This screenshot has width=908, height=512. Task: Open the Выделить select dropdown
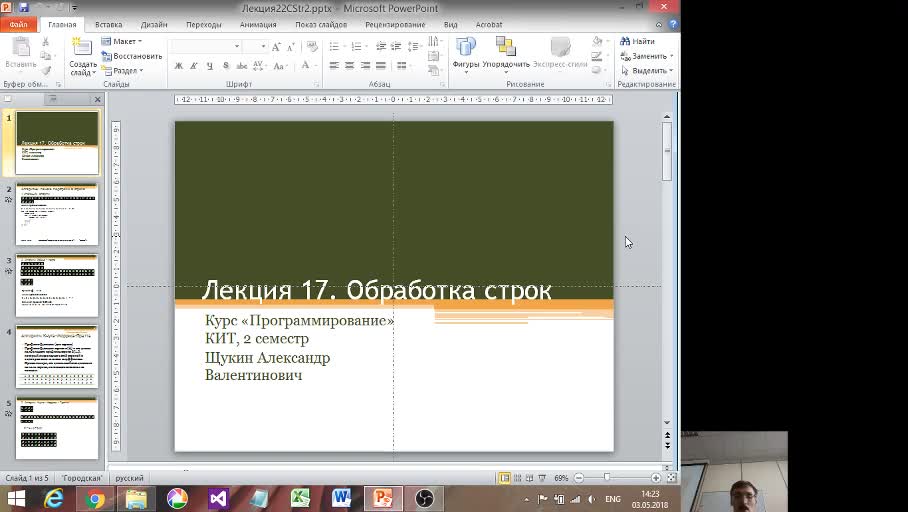(647, 71)
